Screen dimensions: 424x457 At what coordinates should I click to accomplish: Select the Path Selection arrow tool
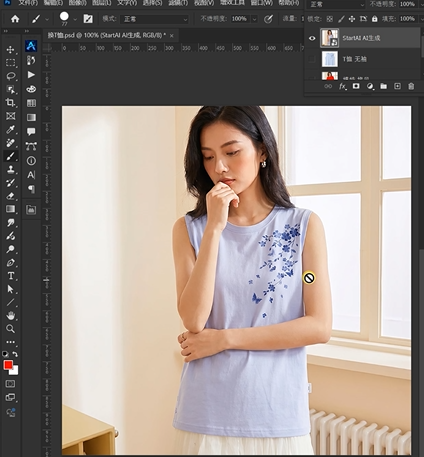pyautogui.click(x=10, y=289)
